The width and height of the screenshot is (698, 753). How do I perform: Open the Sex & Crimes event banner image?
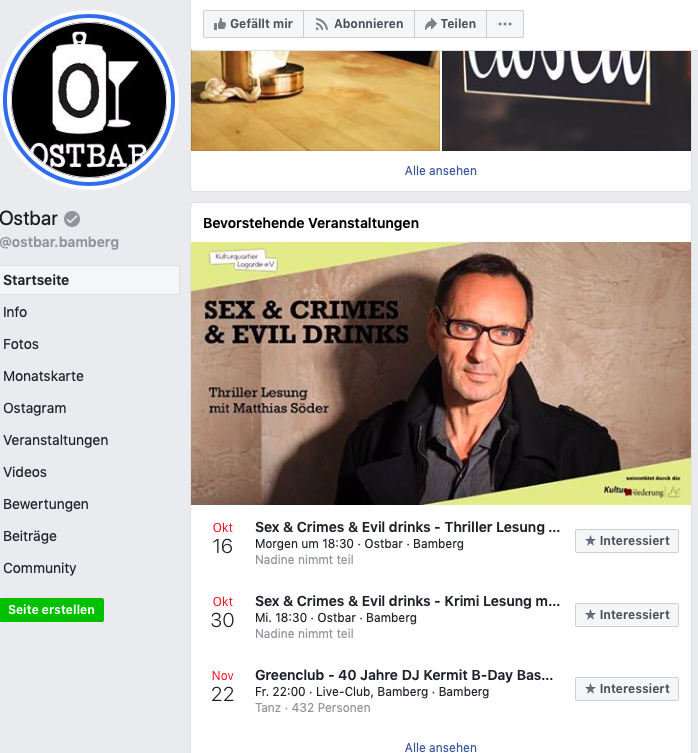pos(441,373)
